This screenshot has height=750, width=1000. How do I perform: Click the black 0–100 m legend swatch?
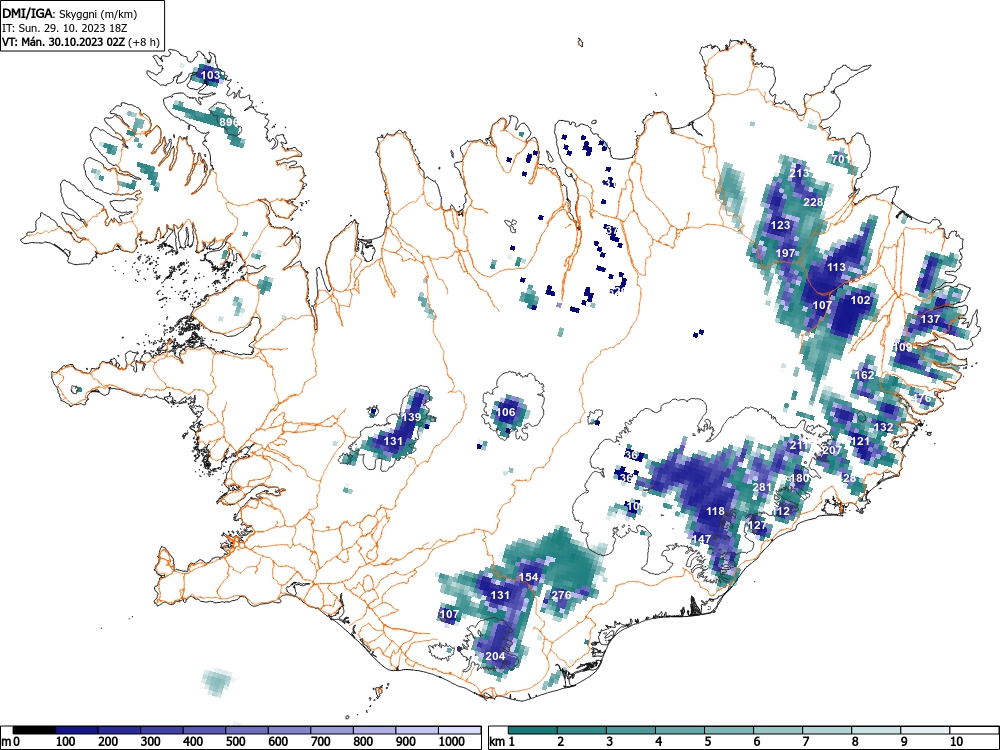coord(34,730)
